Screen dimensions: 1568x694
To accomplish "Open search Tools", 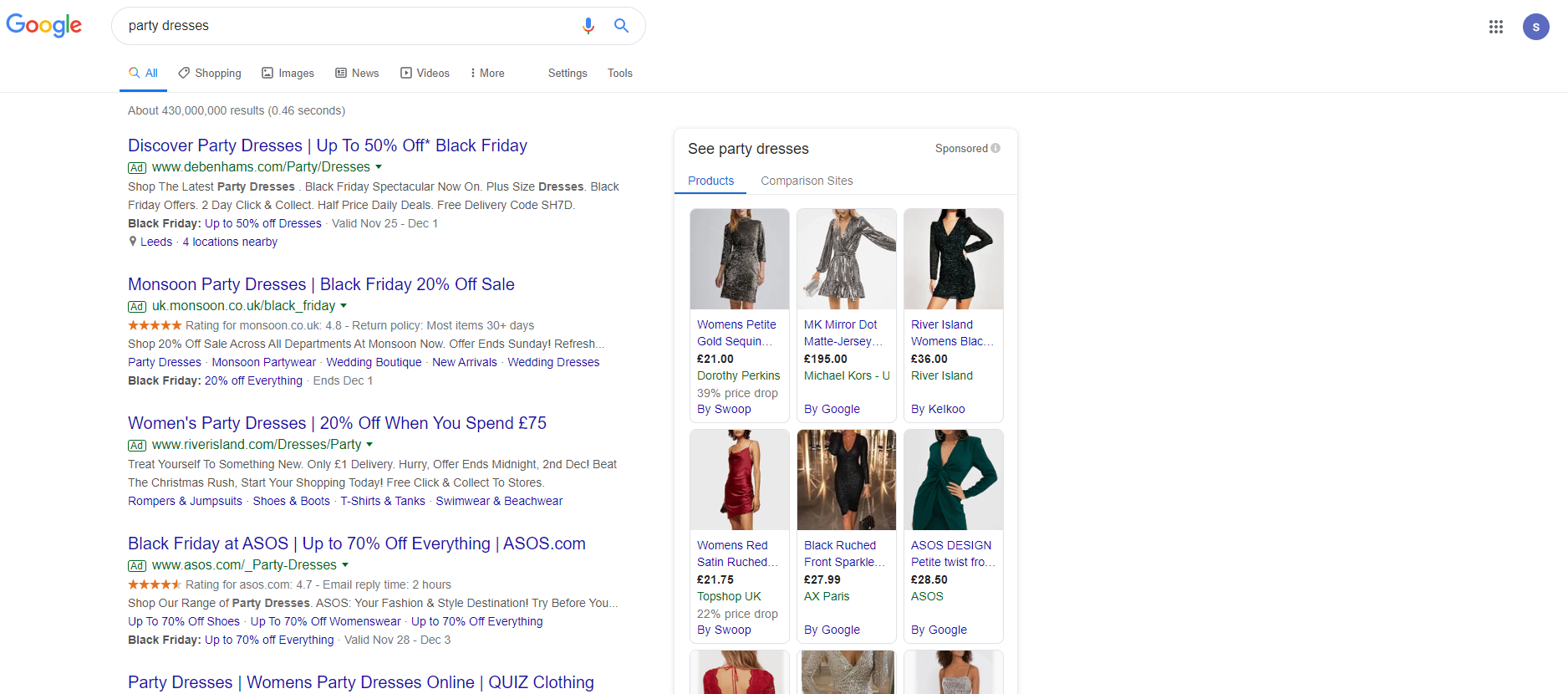I will coord(620,74).
